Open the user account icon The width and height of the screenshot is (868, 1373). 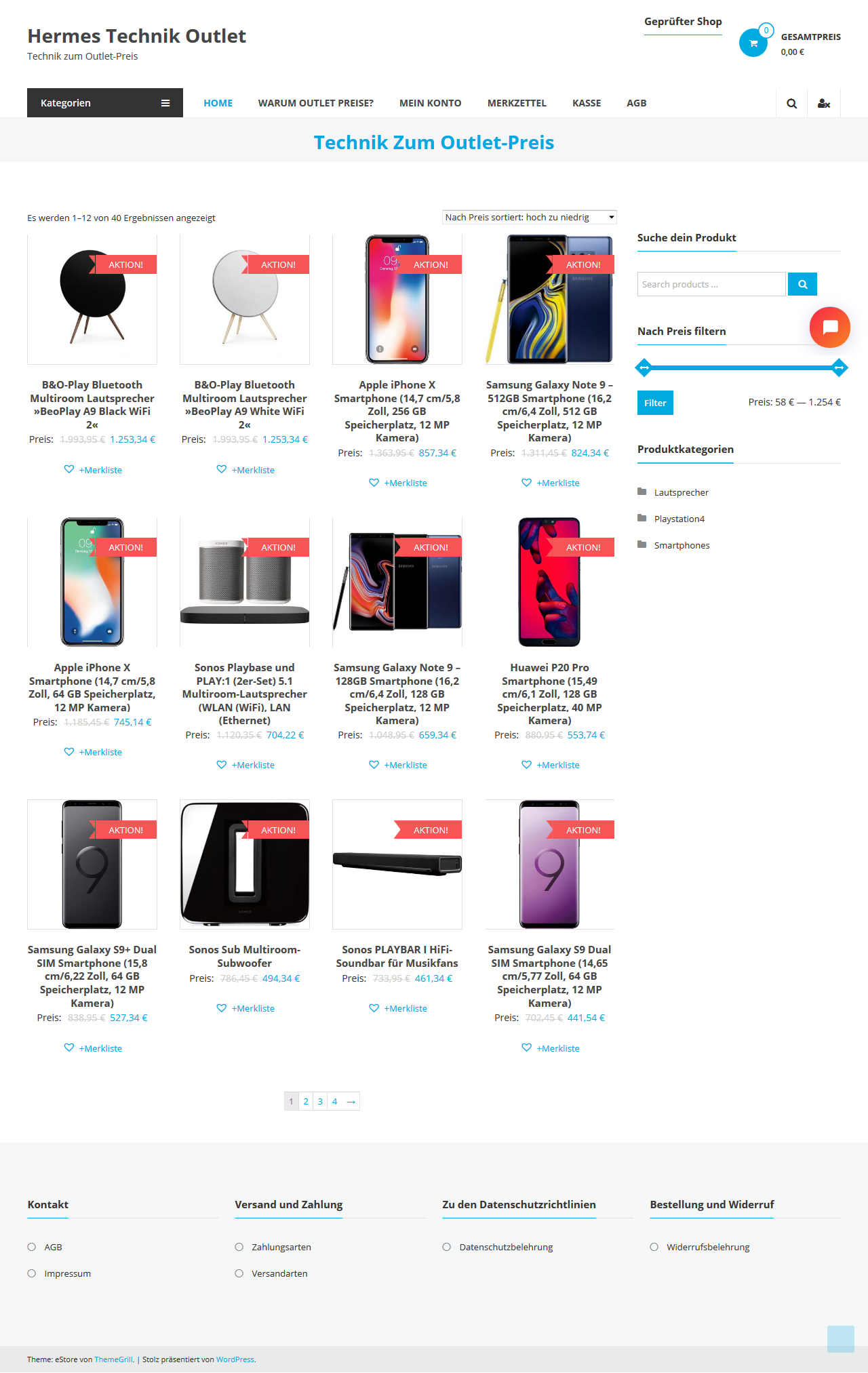point(824,103)
